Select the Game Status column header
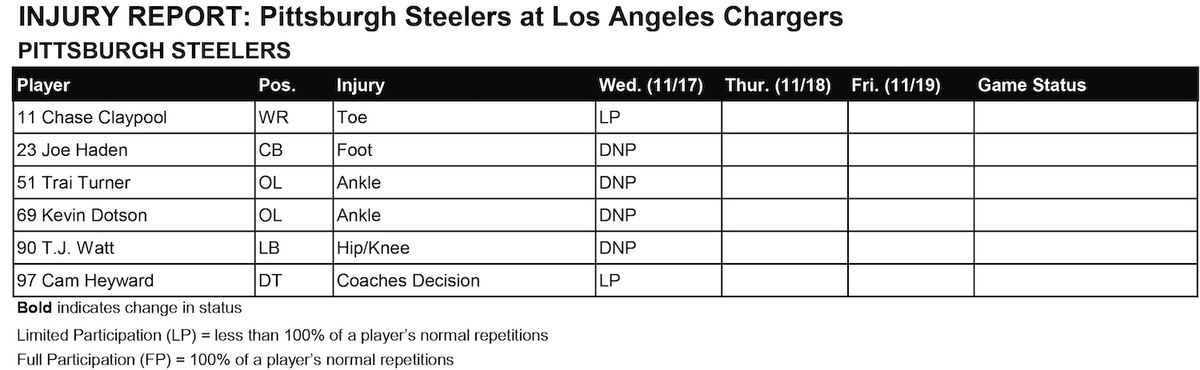This screenshot has height=370, width=1200. [x=1032, y=85]
